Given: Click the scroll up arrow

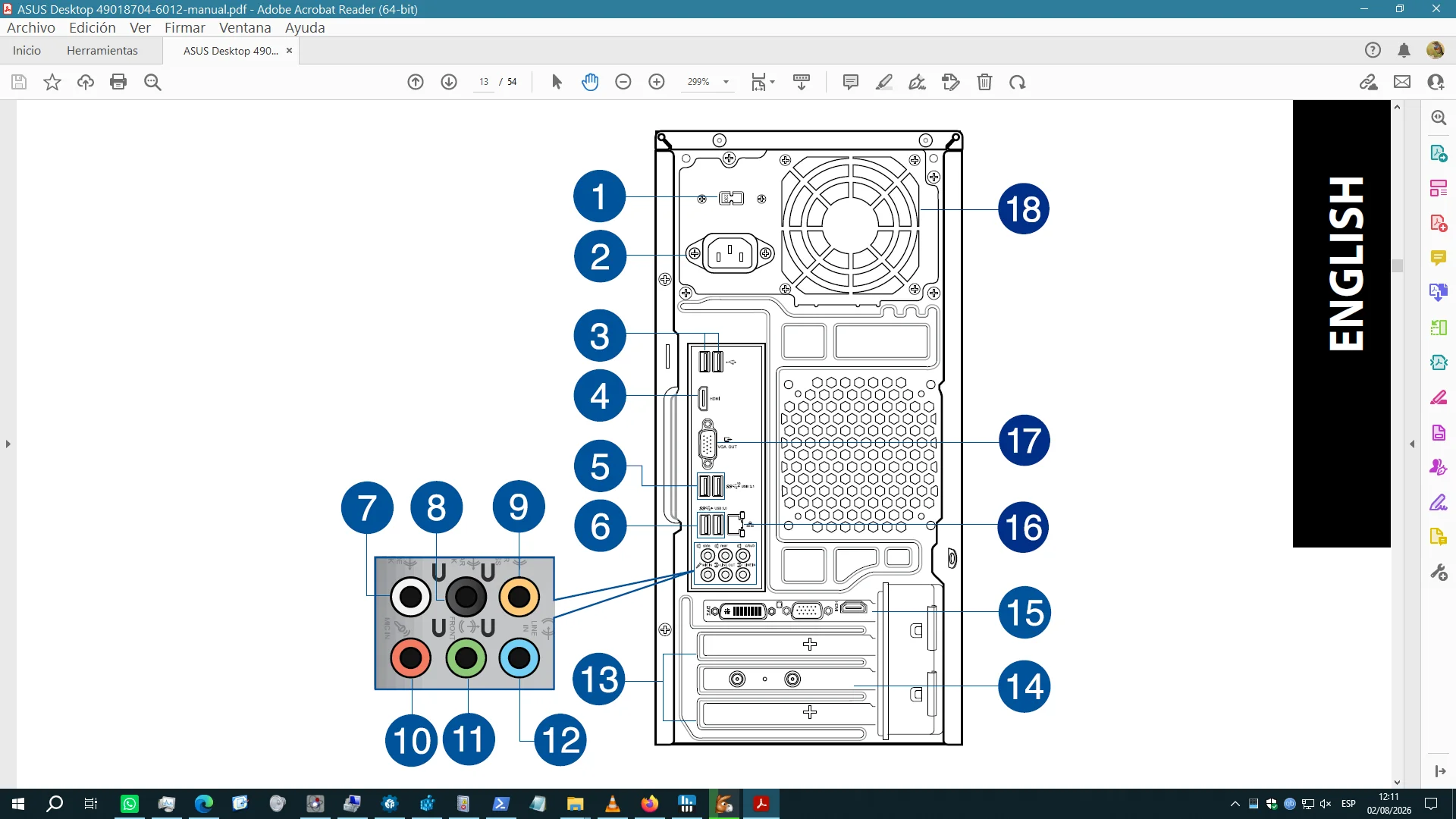Looking at the screenshot, I should 1397,107.
